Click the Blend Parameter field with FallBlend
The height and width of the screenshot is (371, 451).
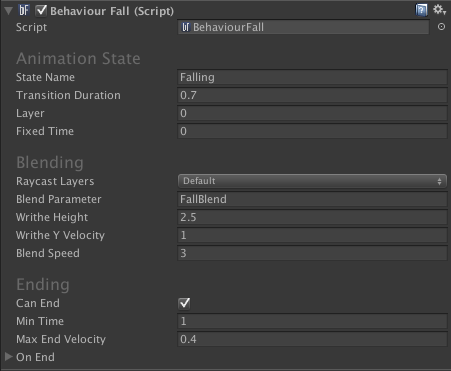[x=312, y=199]
